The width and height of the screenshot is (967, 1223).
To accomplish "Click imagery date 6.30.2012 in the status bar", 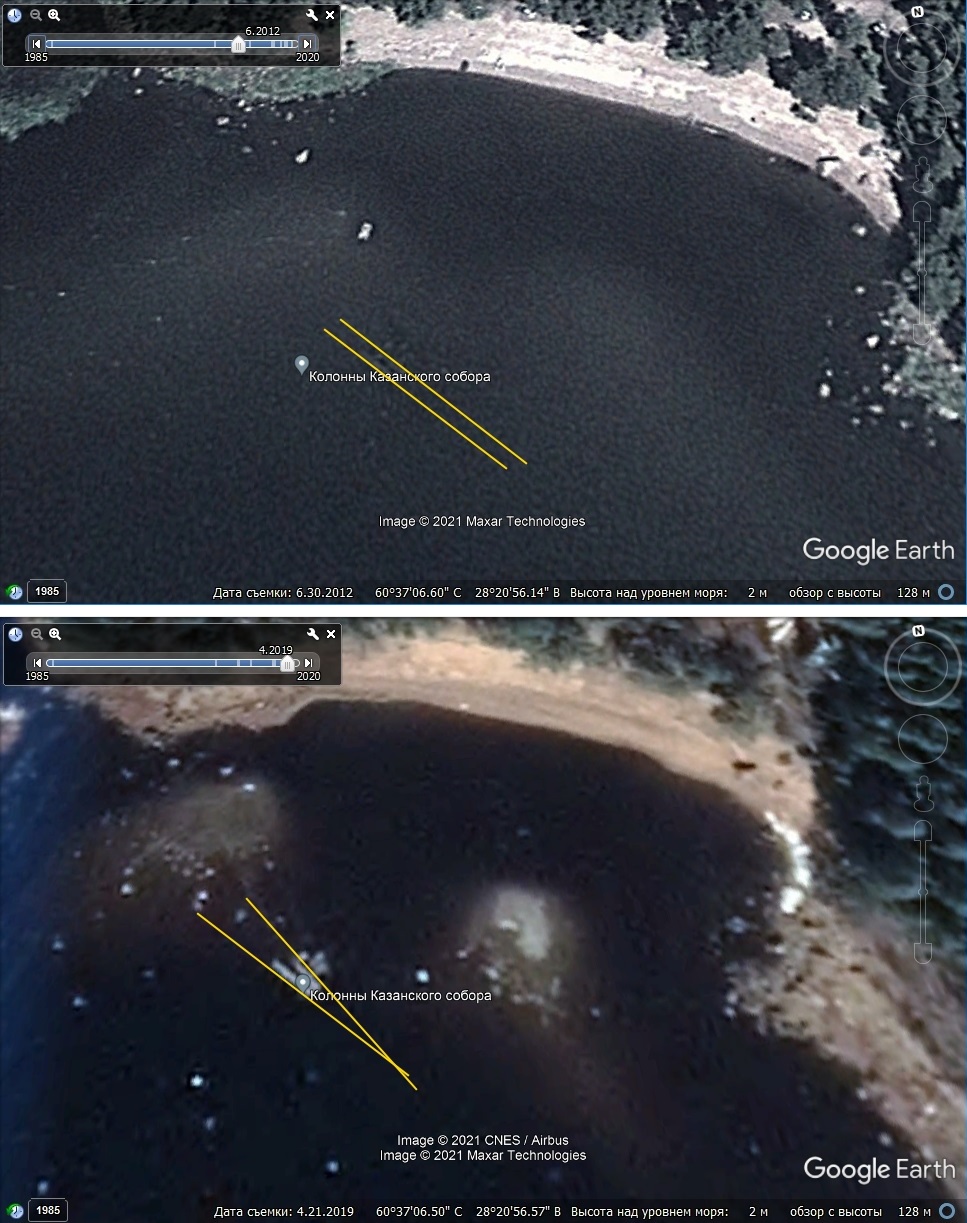I will [283, 593].
